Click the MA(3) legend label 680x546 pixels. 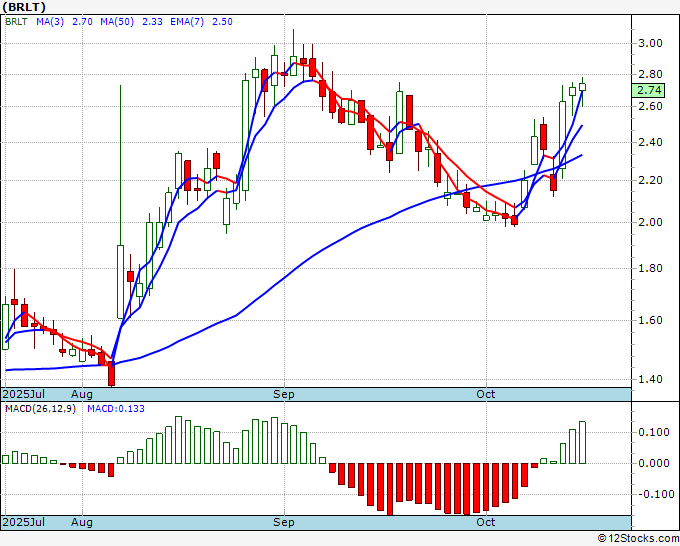click(x=50, y=22)
